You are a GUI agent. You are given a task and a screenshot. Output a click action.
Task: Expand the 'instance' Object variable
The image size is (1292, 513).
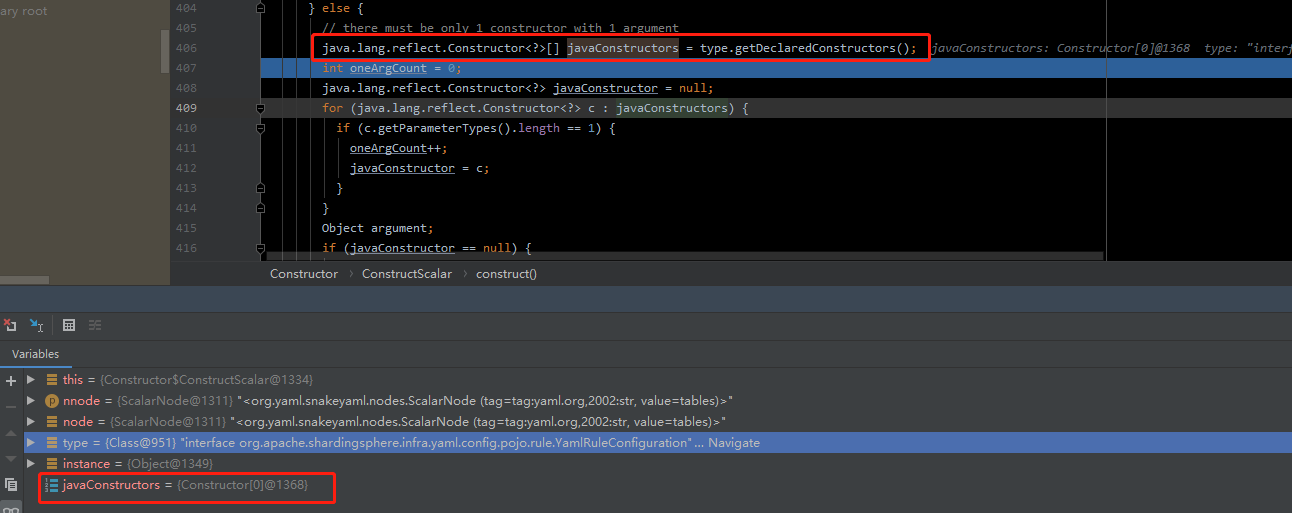(31, 464)
